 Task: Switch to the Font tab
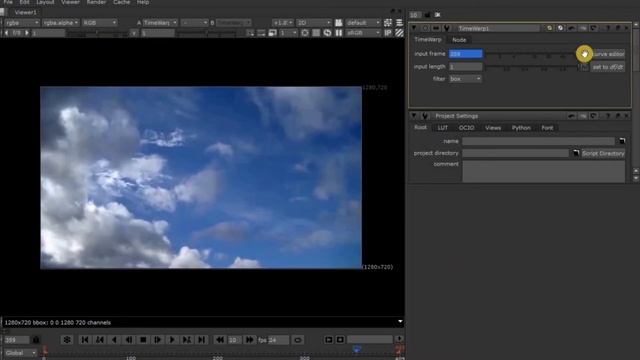coord(547,128)
